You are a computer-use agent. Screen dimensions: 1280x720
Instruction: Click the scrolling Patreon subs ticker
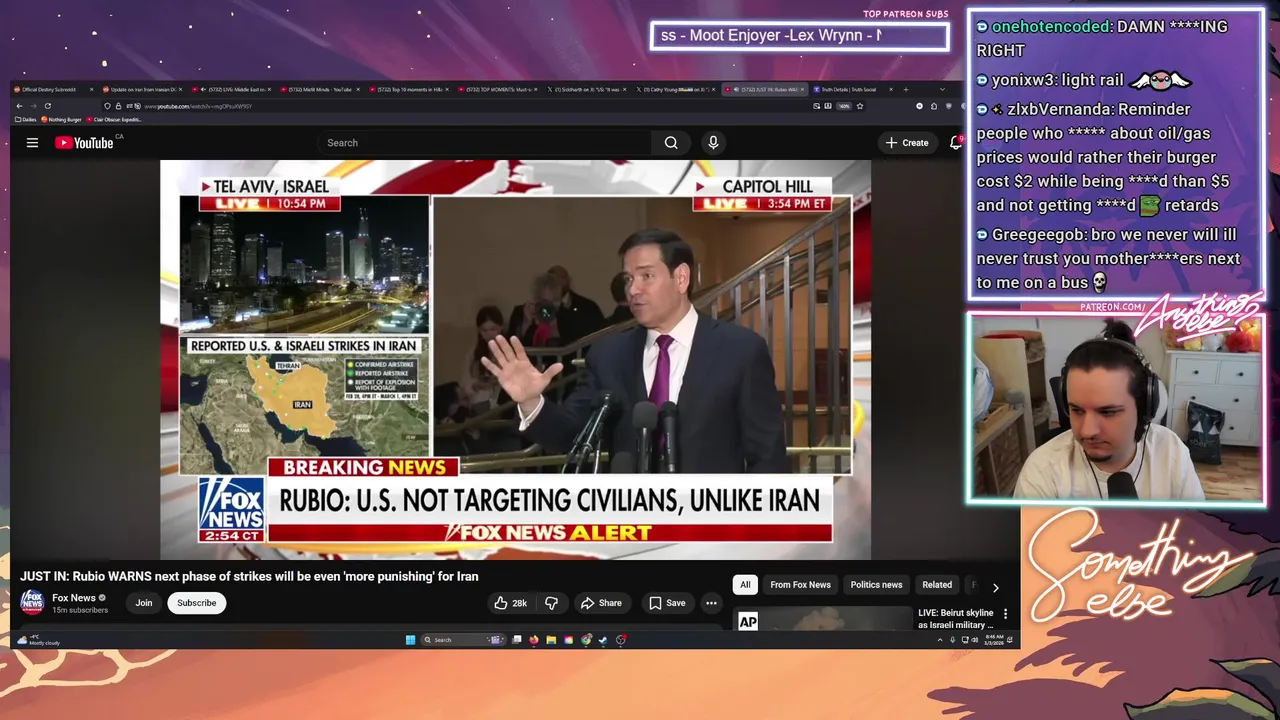point(799,37)
